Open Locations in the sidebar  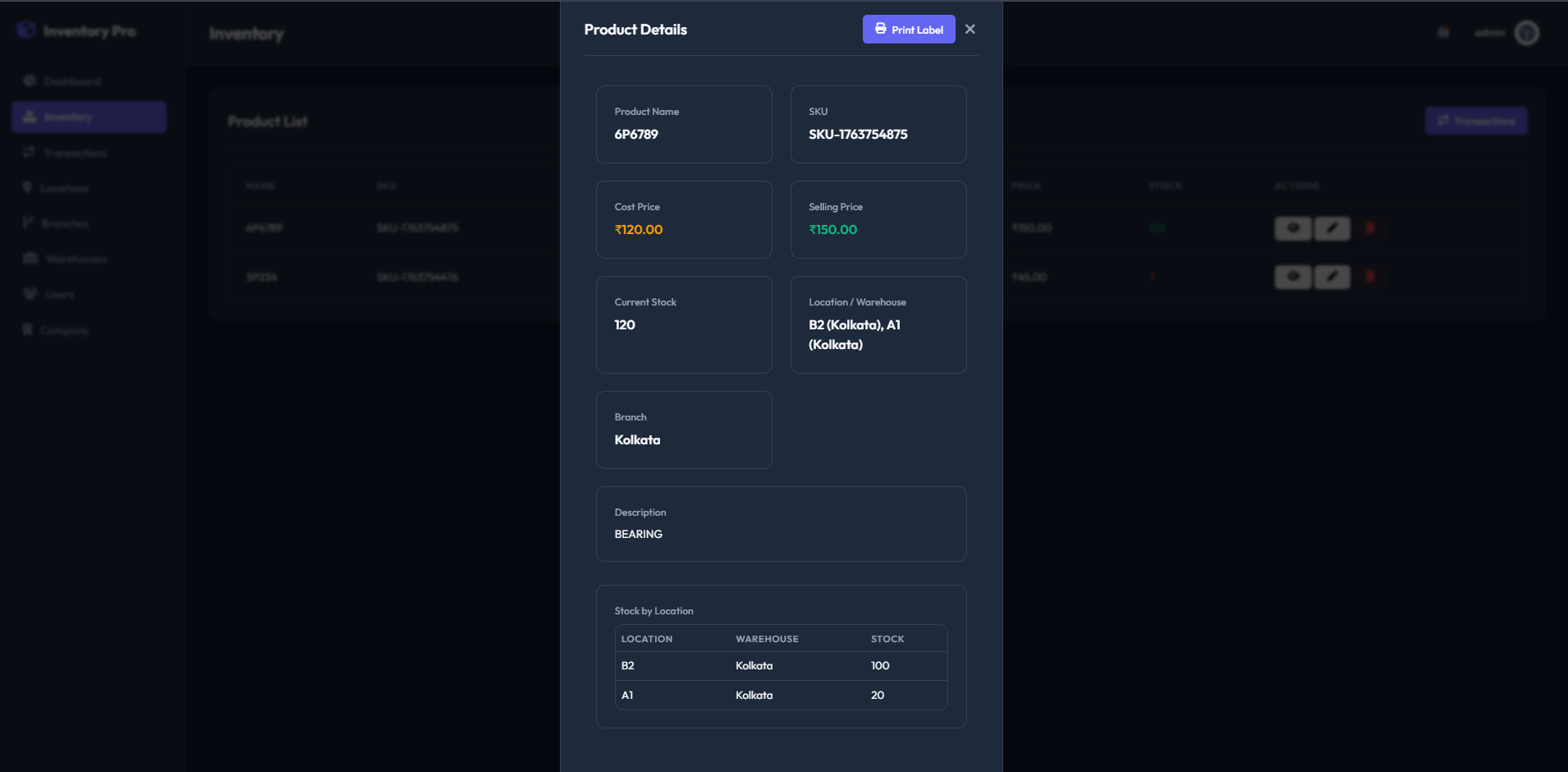click(63, 188)
